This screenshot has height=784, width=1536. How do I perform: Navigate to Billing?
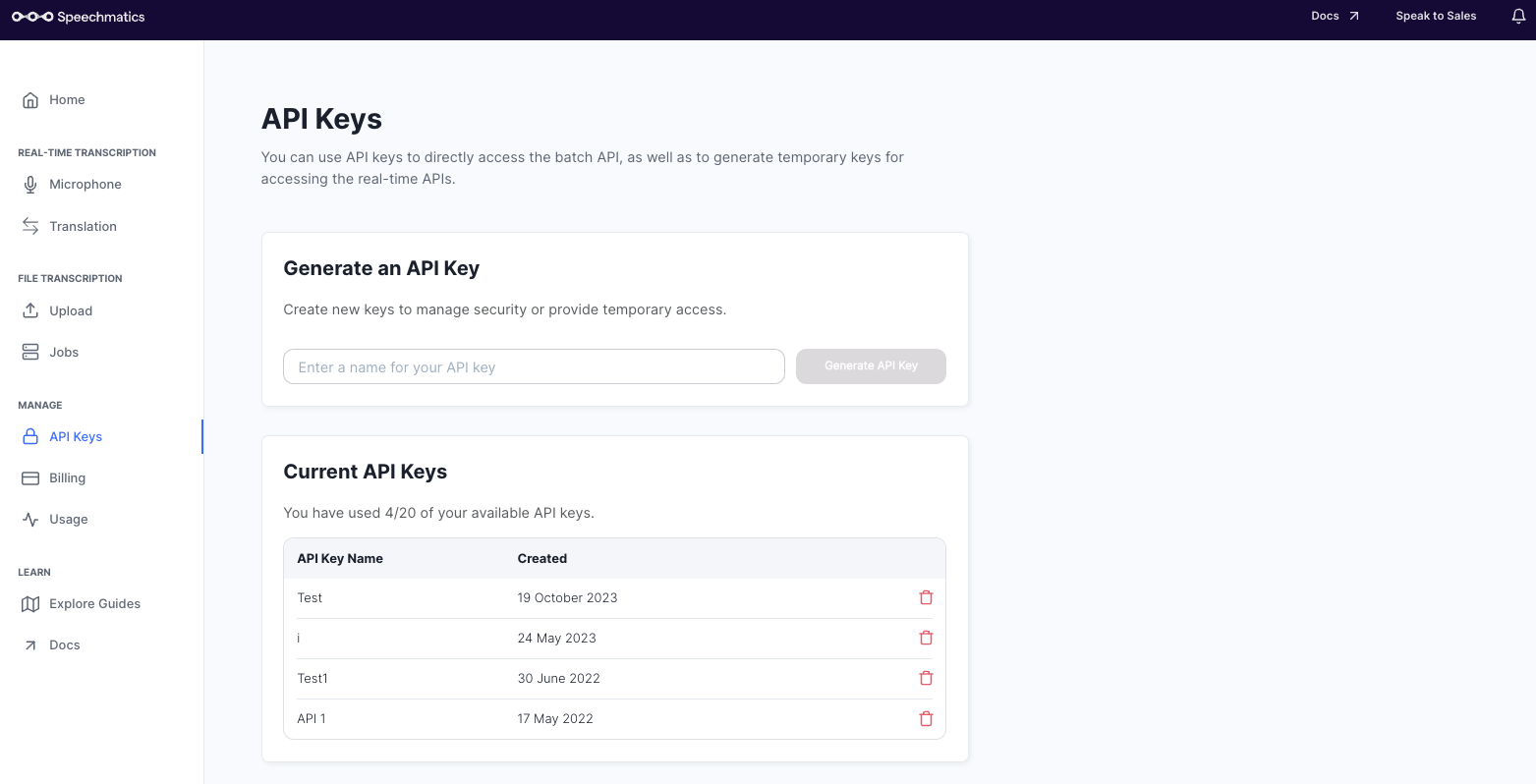click(67, 478)
